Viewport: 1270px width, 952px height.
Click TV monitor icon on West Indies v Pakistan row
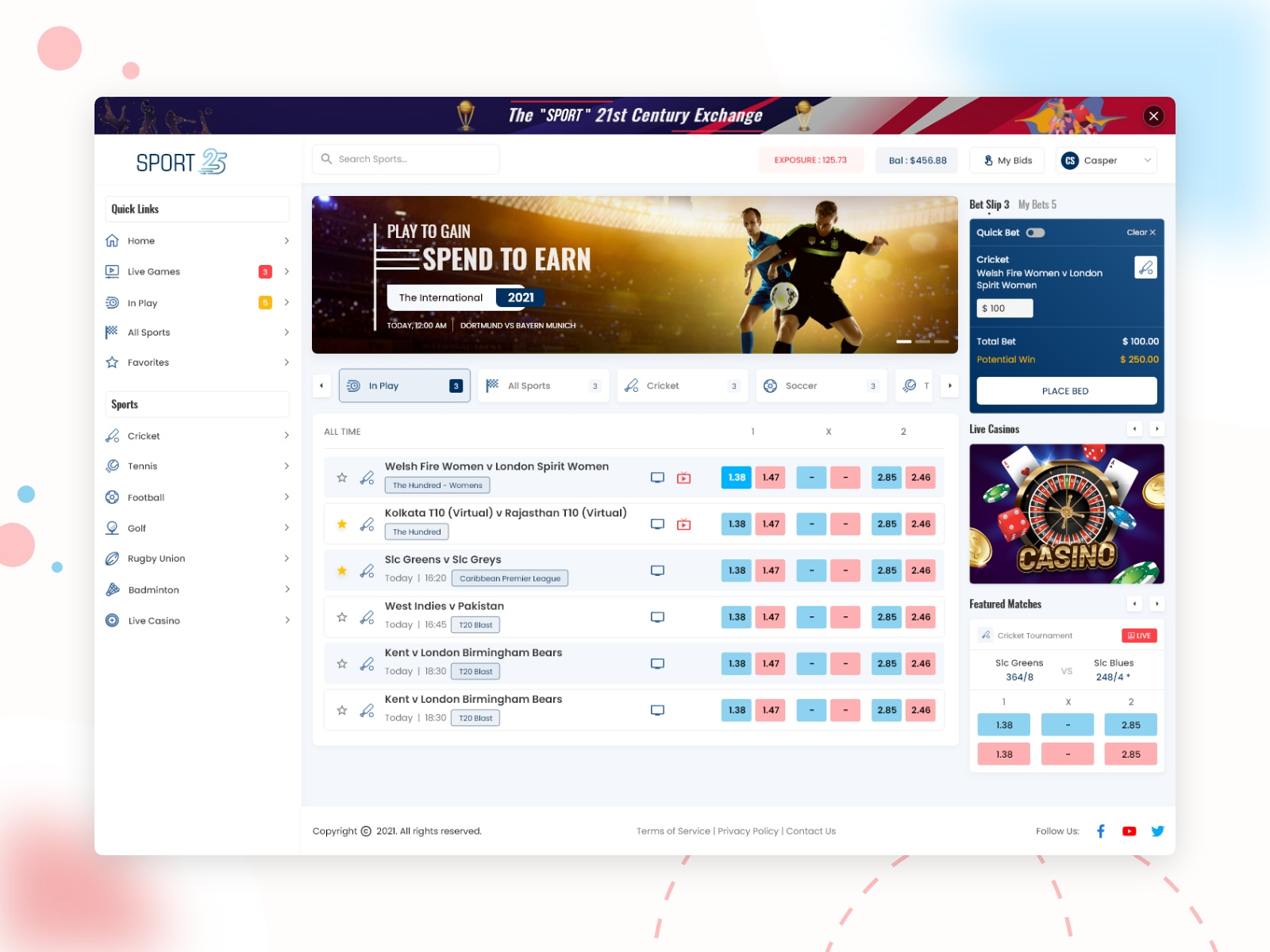657,616
